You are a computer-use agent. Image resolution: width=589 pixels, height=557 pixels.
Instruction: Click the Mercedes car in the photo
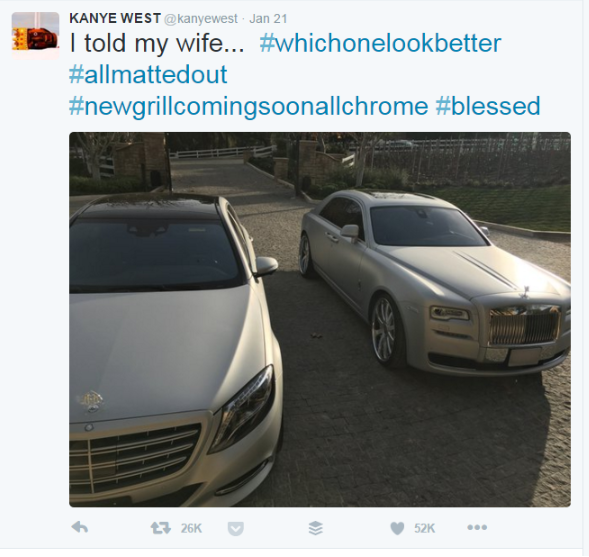click(176, 349)
